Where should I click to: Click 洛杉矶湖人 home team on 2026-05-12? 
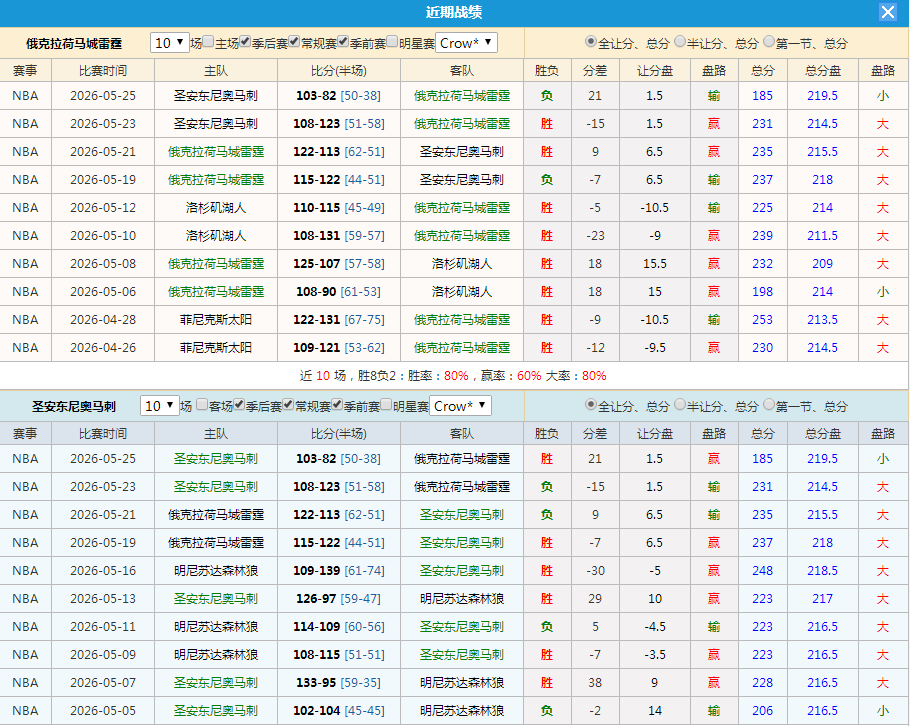tap(216, 208)
